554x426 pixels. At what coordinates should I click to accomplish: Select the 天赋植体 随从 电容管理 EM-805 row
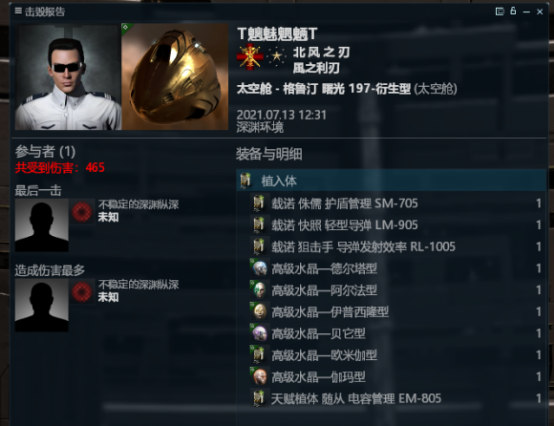(x=397, y=398)
